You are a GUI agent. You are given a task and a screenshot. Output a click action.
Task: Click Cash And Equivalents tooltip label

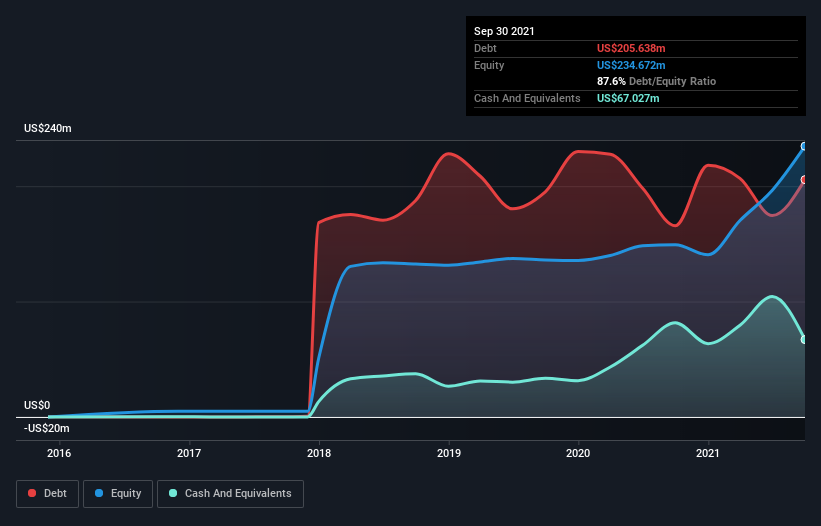pyautogui.click(x=527, y=98)
